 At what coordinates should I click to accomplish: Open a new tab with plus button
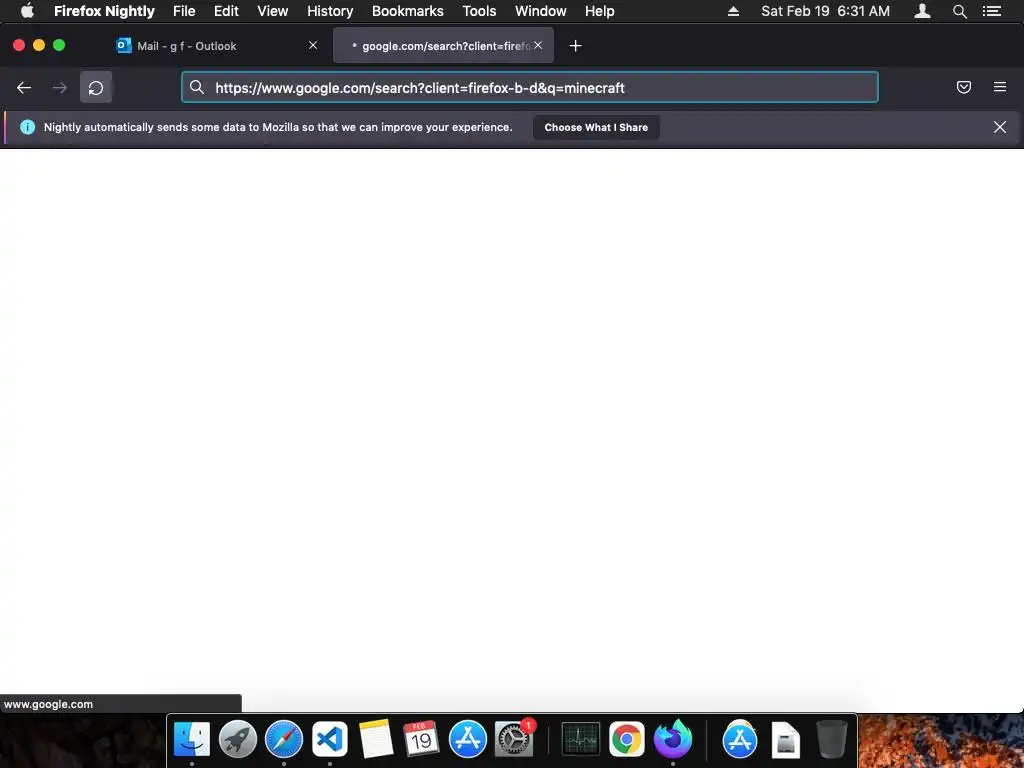pyautogui.click(x=575, y=46)
